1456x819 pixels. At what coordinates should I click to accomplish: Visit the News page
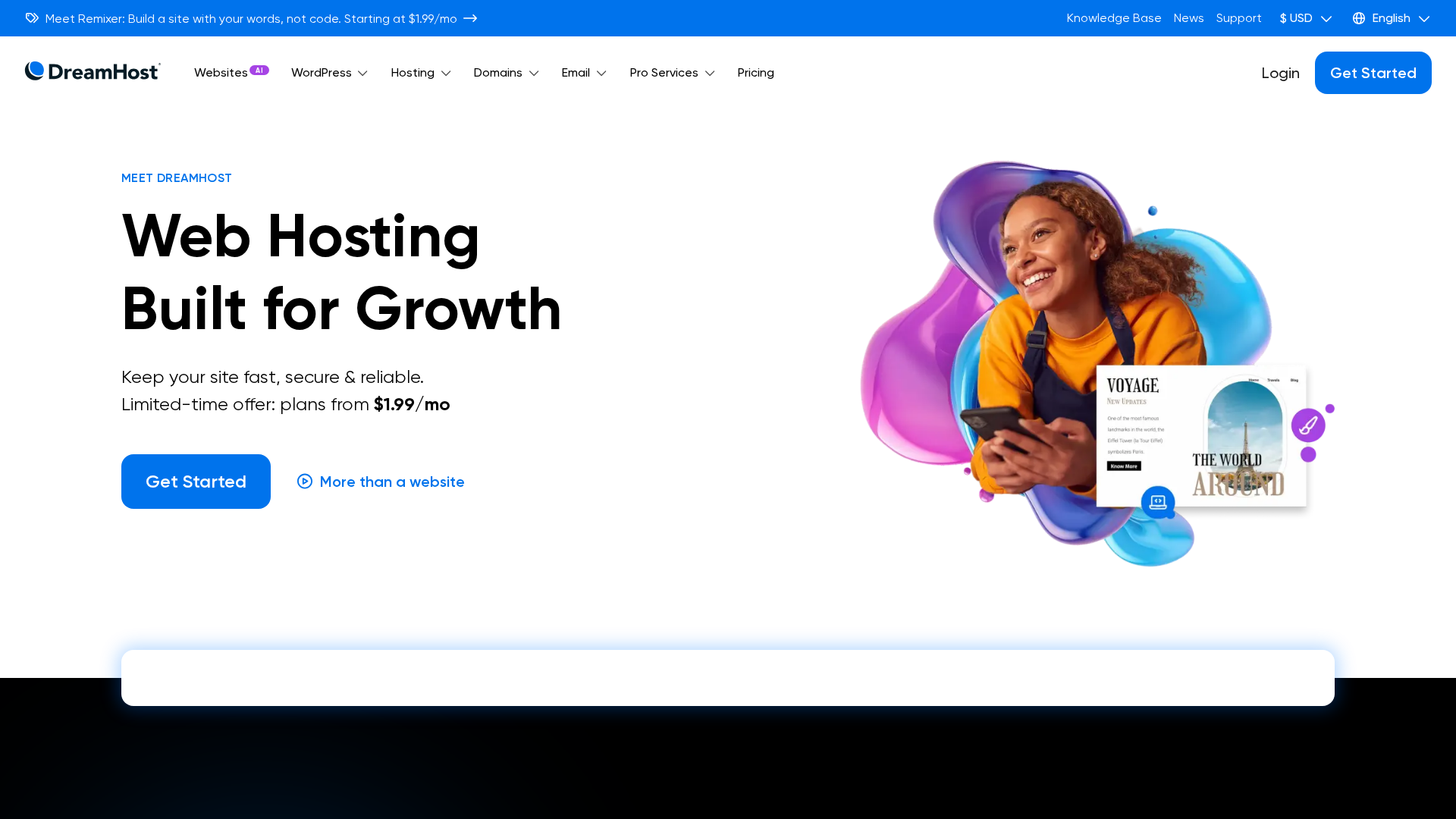pyautogui.click(x=1188, y=18)
